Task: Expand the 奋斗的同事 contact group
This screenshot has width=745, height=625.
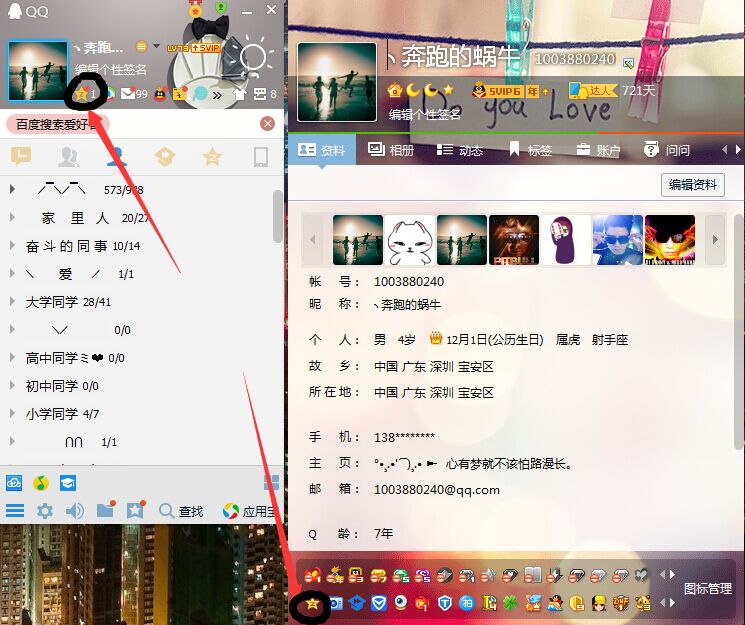Action: [13, 246]
